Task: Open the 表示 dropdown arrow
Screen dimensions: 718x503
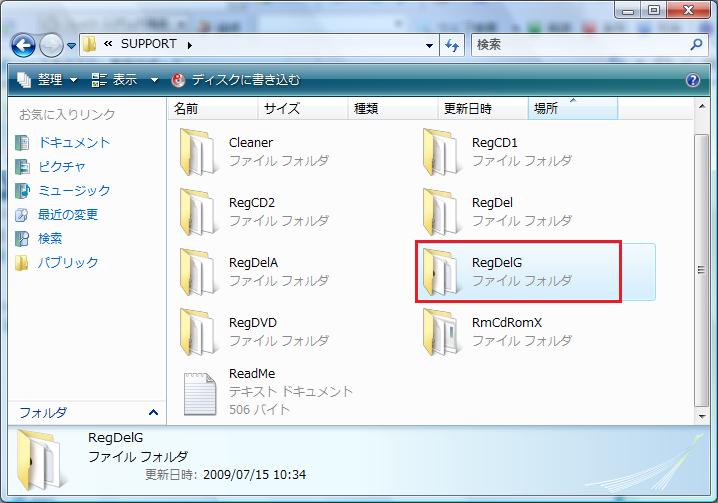Action: [154, 80]
